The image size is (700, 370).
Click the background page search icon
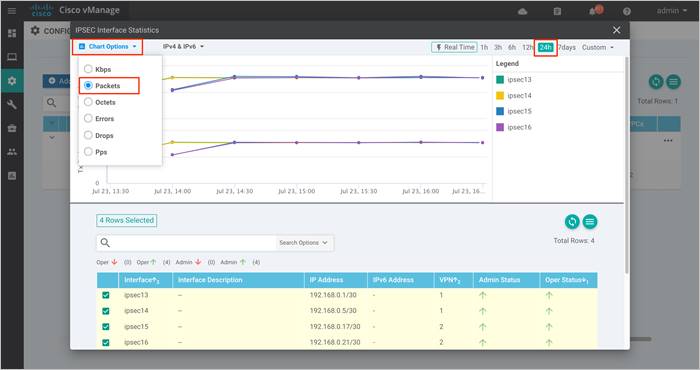click(51, 103)
